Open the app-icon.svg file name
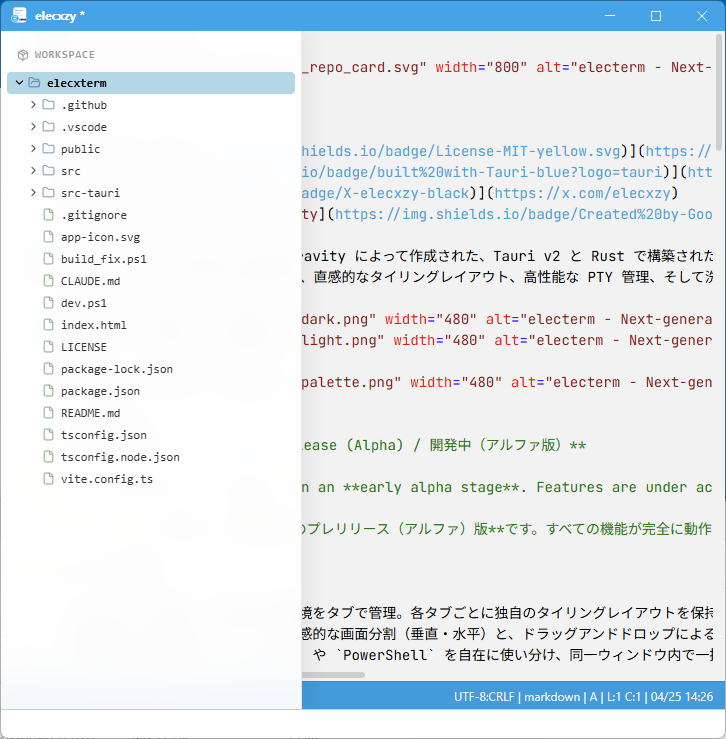This screenshot has height=739, width=726. point(100,237)
